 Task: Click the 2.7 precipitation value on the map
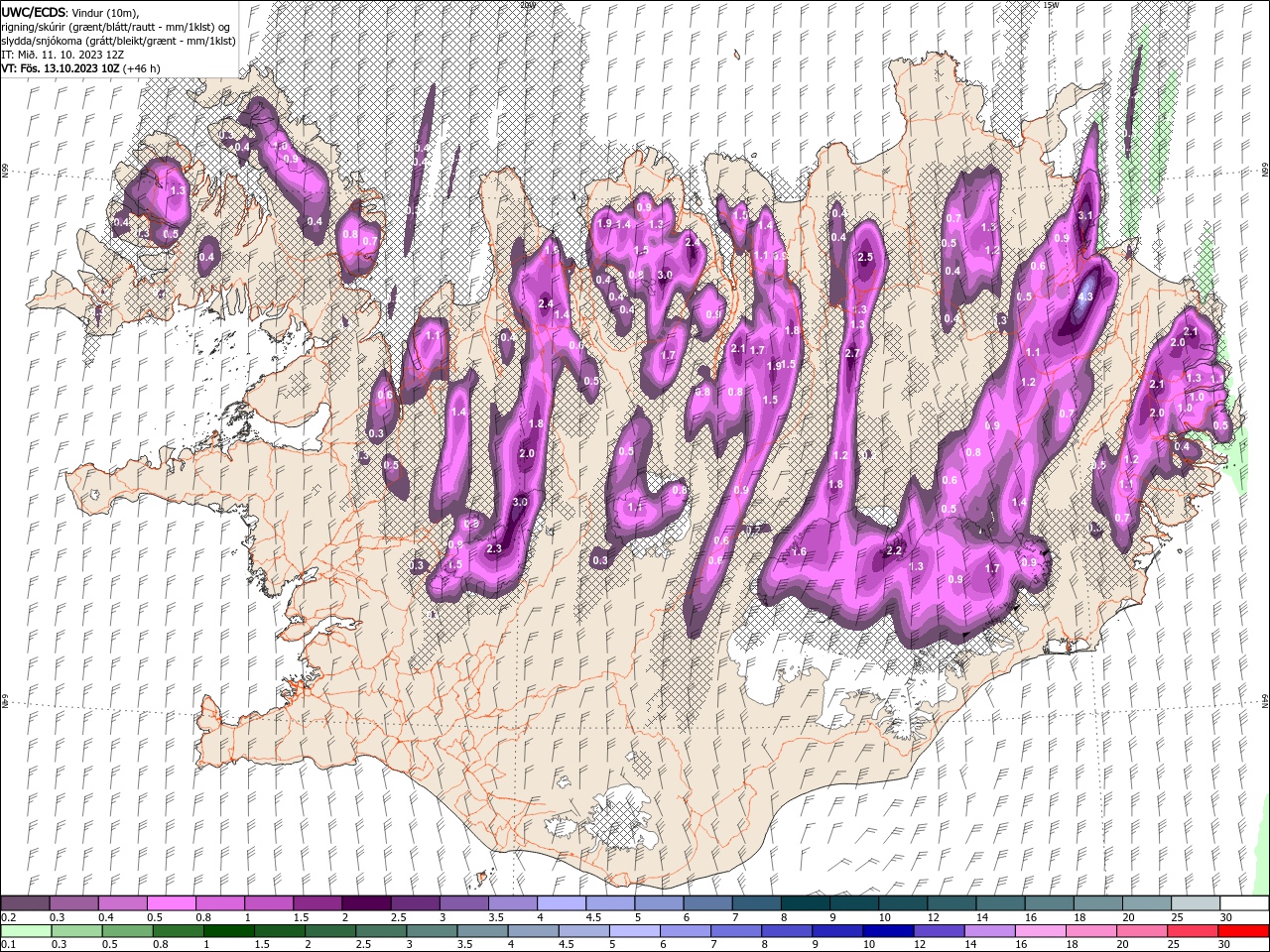[x=851, y=353]
